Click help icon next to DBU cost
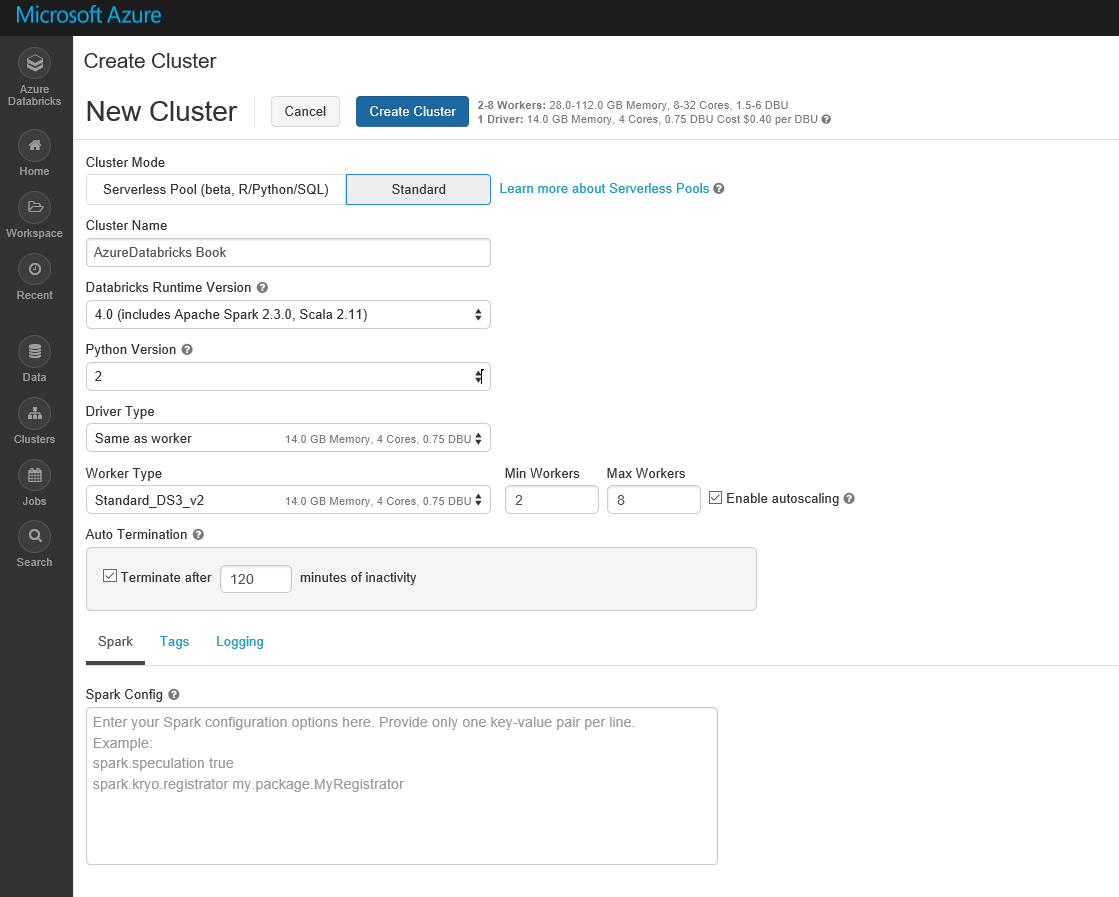The width and height of the screenshot is (1119, 897). tap(826, 119)
